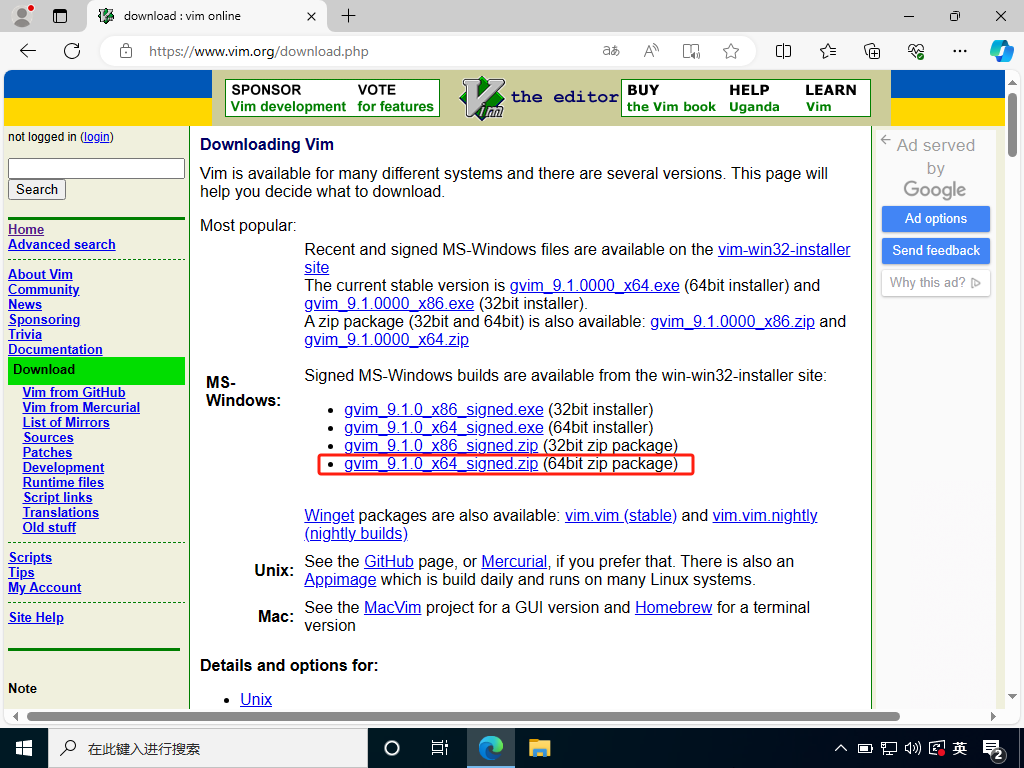This screenshot has height=768, width=1024.
Task: Open Task View on taskbar
Action: [x=440, y=748]
